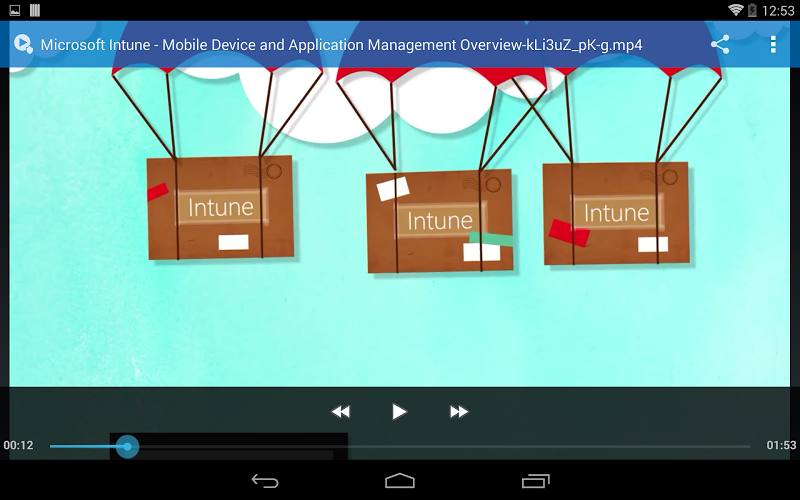The height and width of the screenshot is (500, 800).
Task: Click the total duration 01:53
Action: coord(781,445)
